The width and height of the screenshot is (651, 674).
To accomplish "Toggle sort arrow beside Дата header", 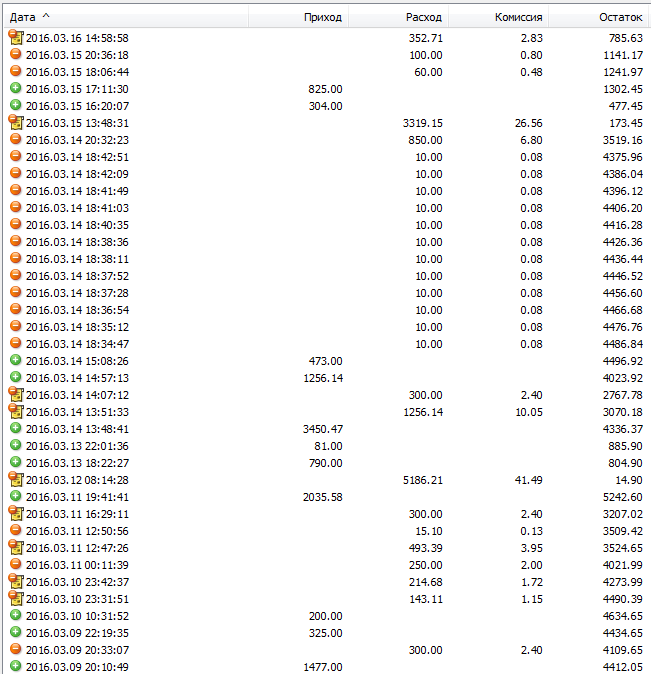I will point(46,16).
